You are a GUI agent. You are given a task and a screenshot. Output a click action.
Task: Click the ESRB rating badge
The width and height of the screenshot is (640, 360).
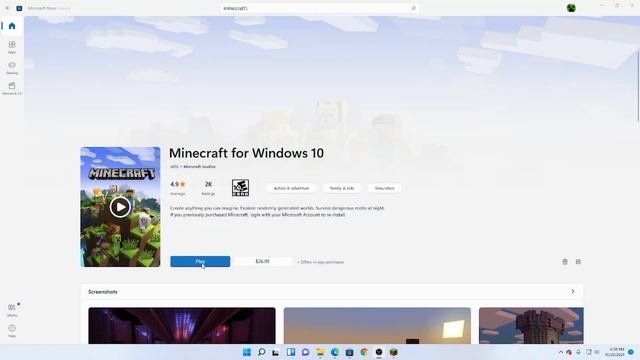tap(240, 188)
